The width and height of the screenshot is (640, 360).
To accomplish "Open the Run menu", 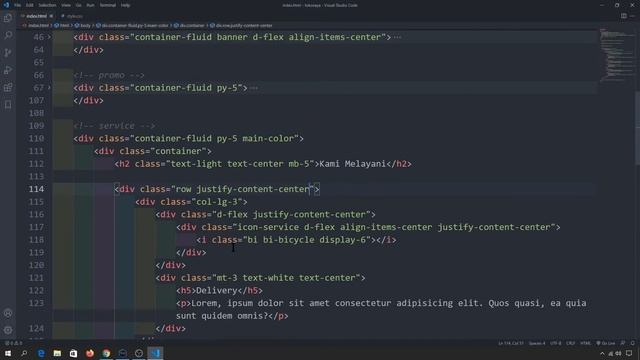I will click(90, 5).
